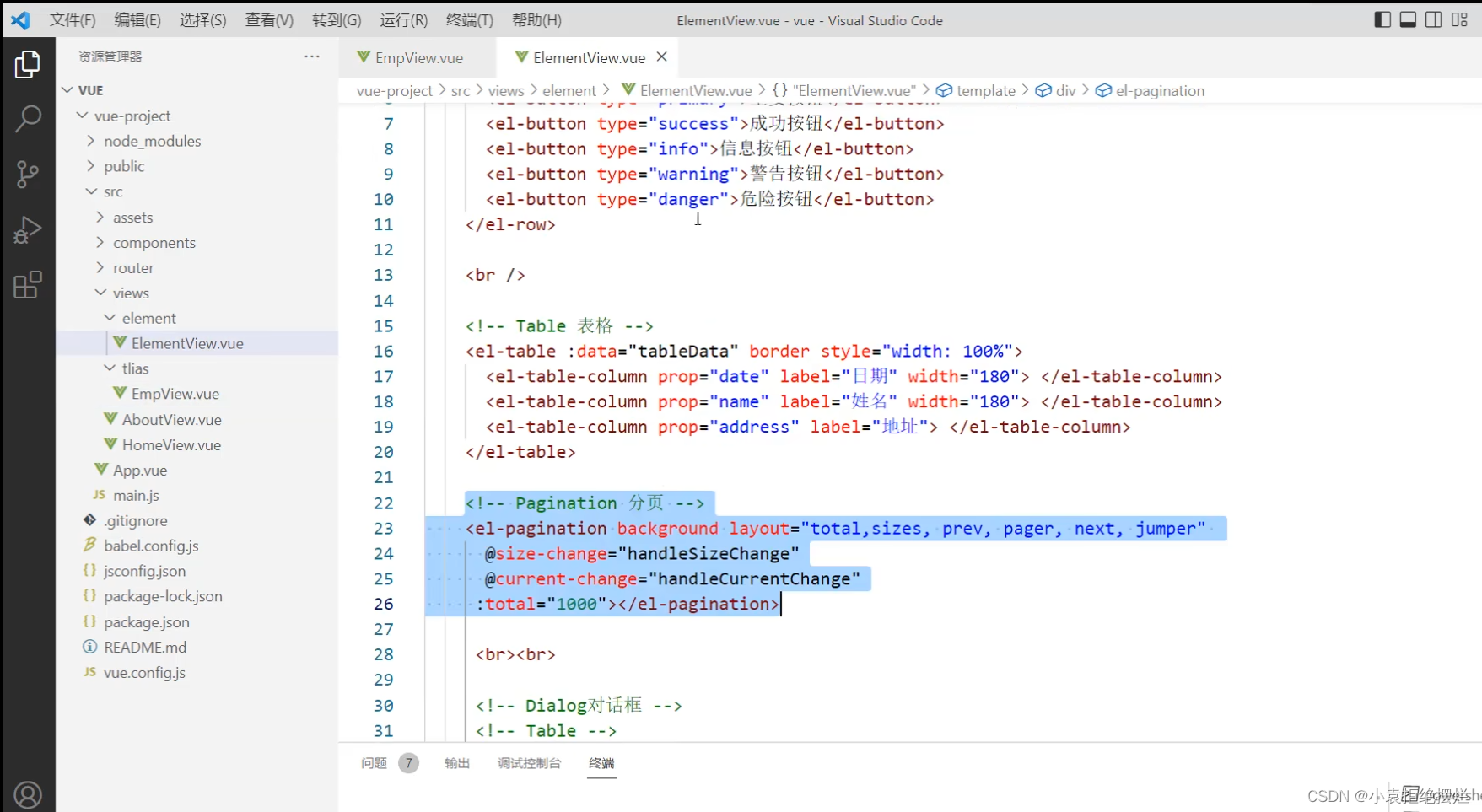Close the ElementView.vue tab
1482x812 pixels.
(x=662, y=56)
